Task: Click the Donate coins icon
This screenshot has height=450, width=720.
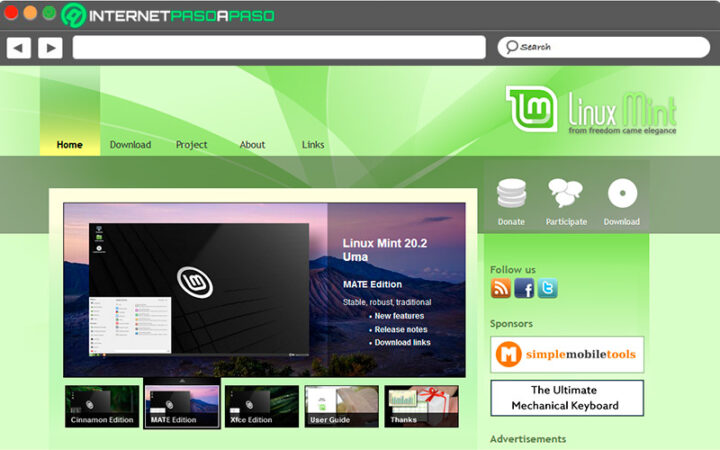Action: coord(511,194)
